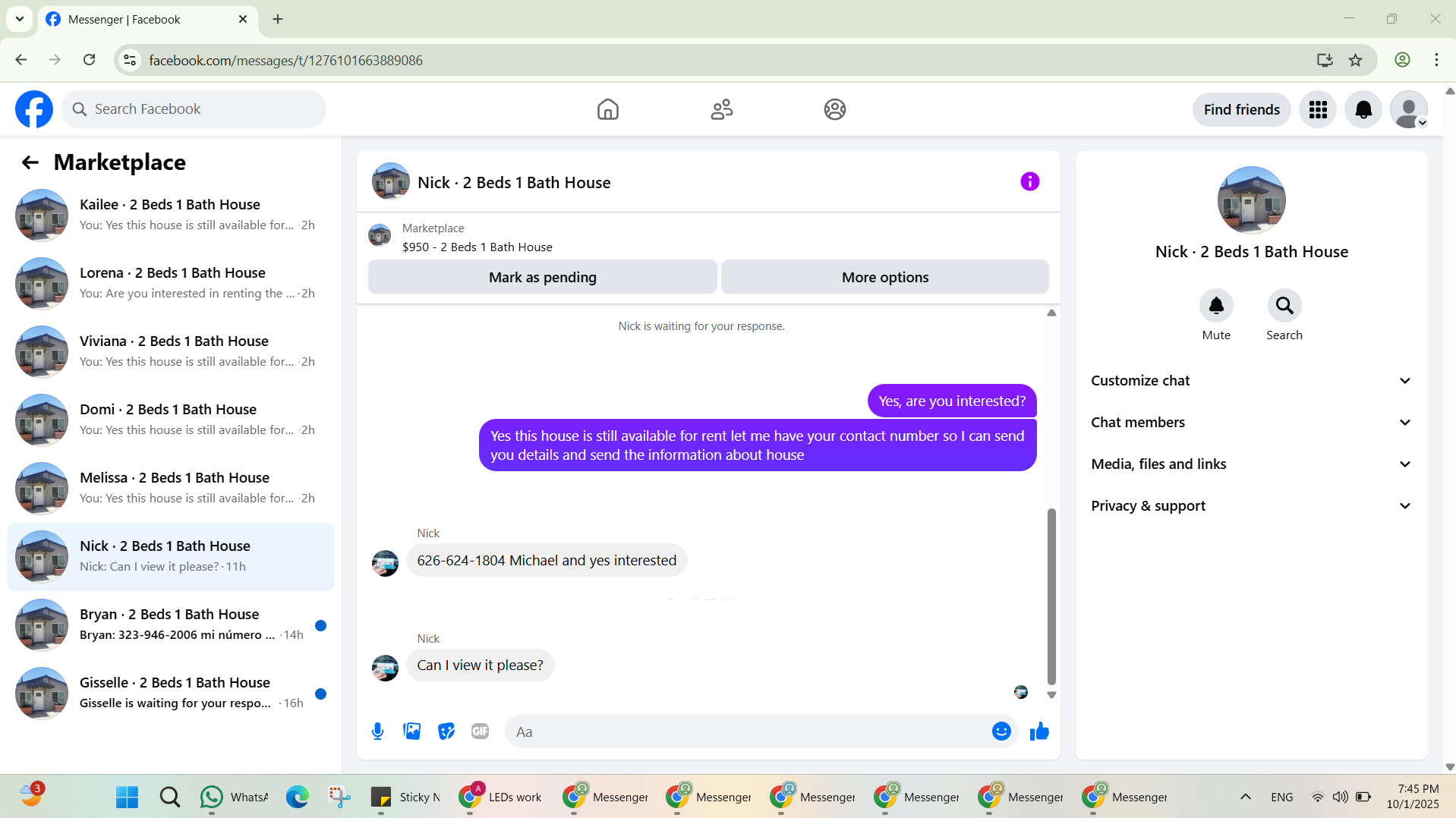Open Bryan's unread conversation

click(x=171, y=625)
